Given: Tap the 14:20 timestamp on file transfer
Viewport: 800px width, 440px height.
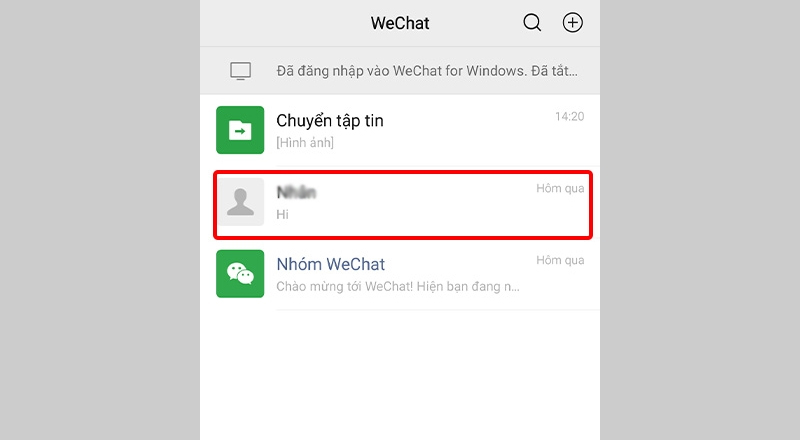Looking at the screenshot, I should (x=569, y=116).
